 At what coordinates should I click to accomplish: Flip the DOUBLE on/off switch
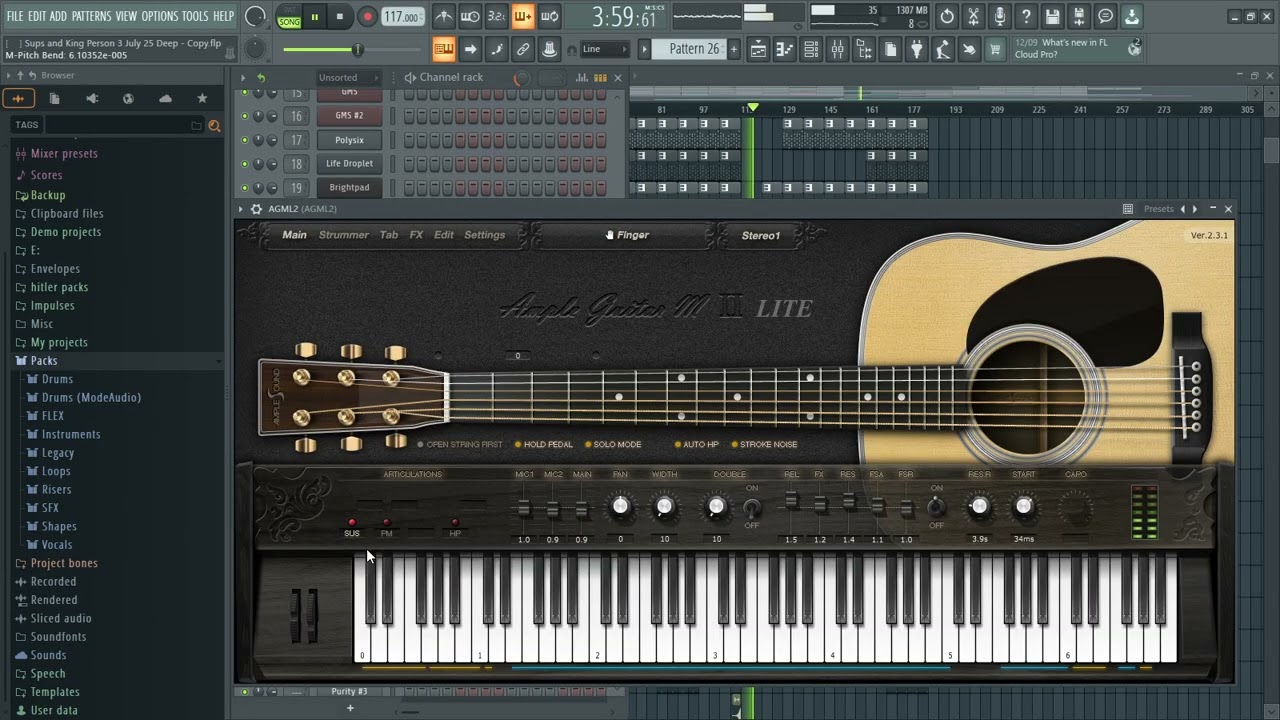pos(752,508)
